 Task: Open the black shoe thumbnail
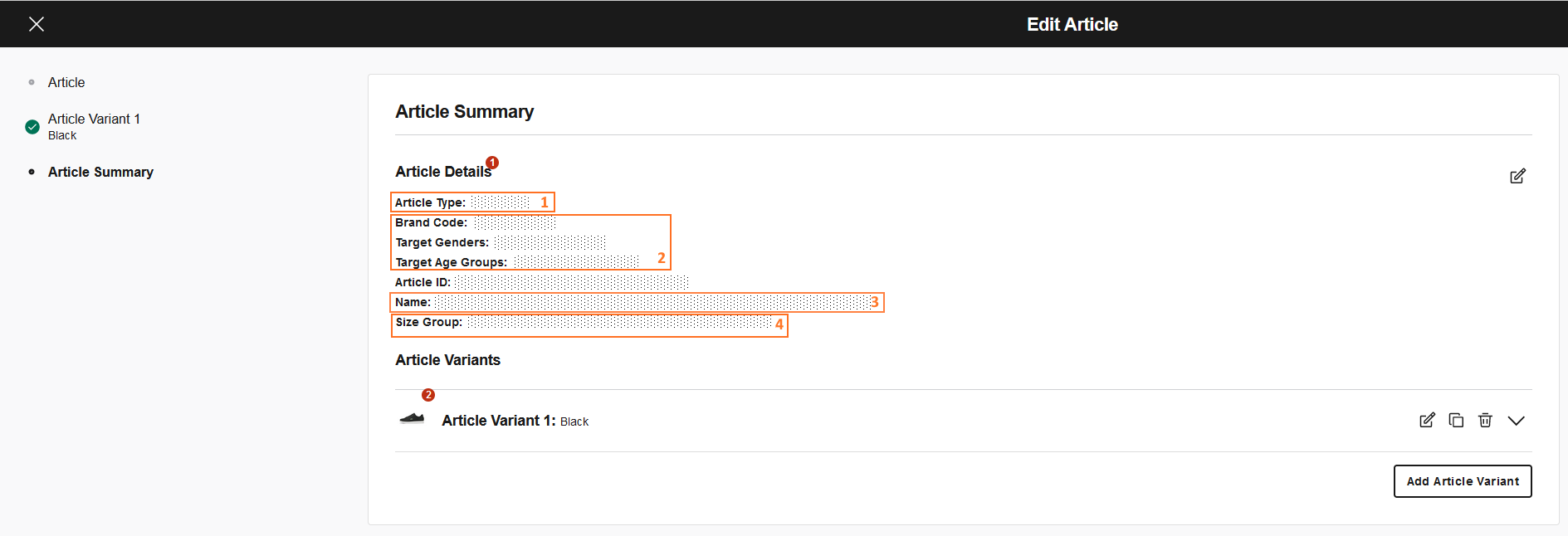point(412,419)
